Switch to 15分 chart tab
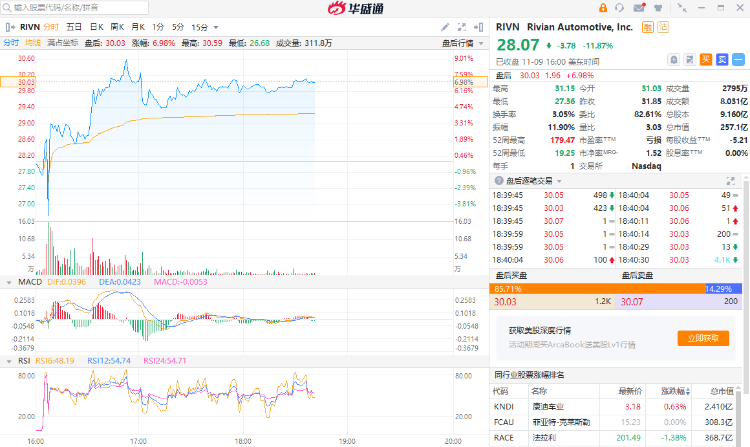 point(199,27)
